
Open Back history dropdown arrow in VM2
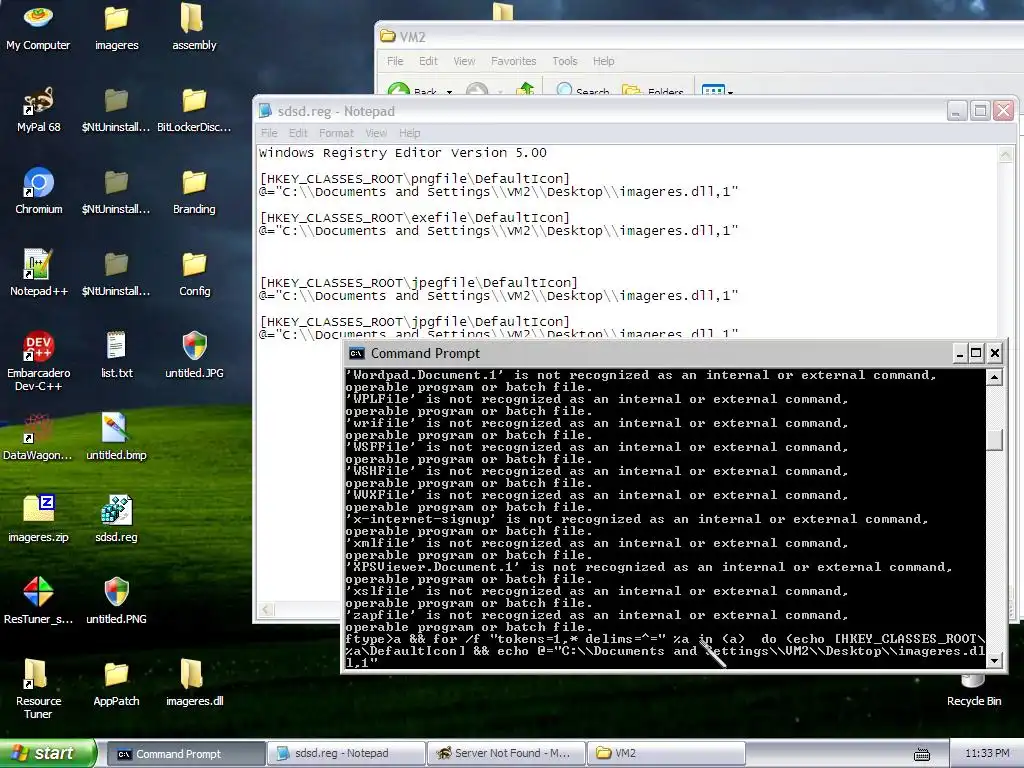pos(449,91)
